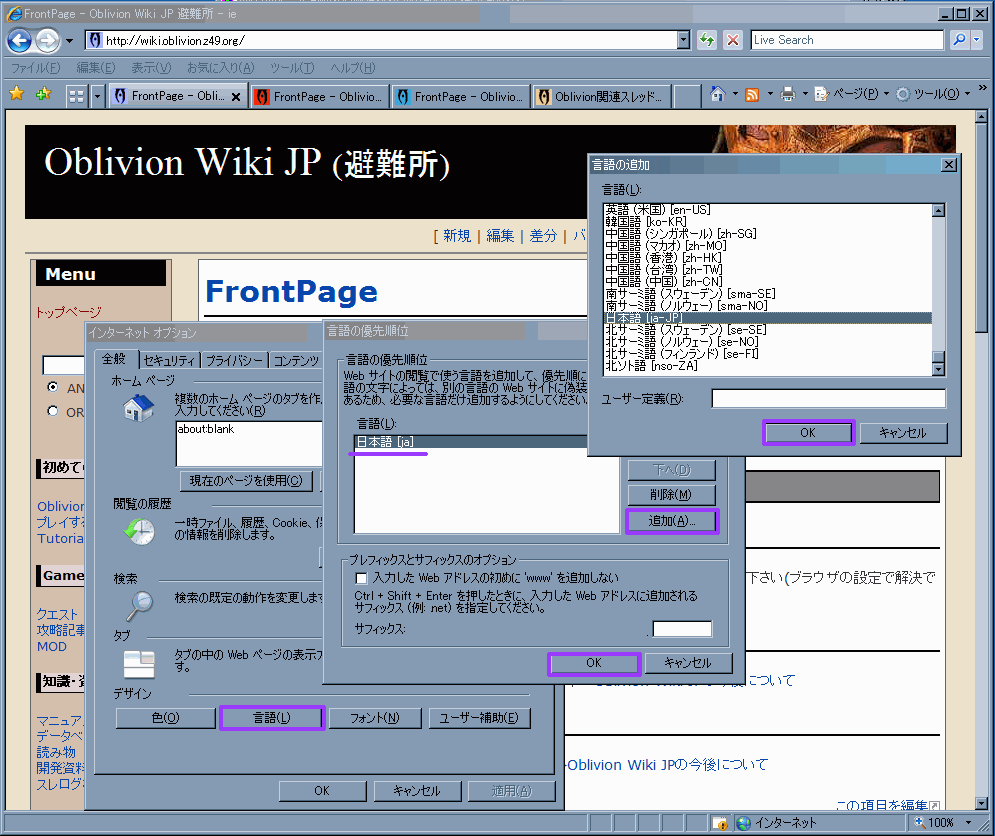Open the Favorites Center star icon
Screen dimensions: 995x836
[16, 94]
